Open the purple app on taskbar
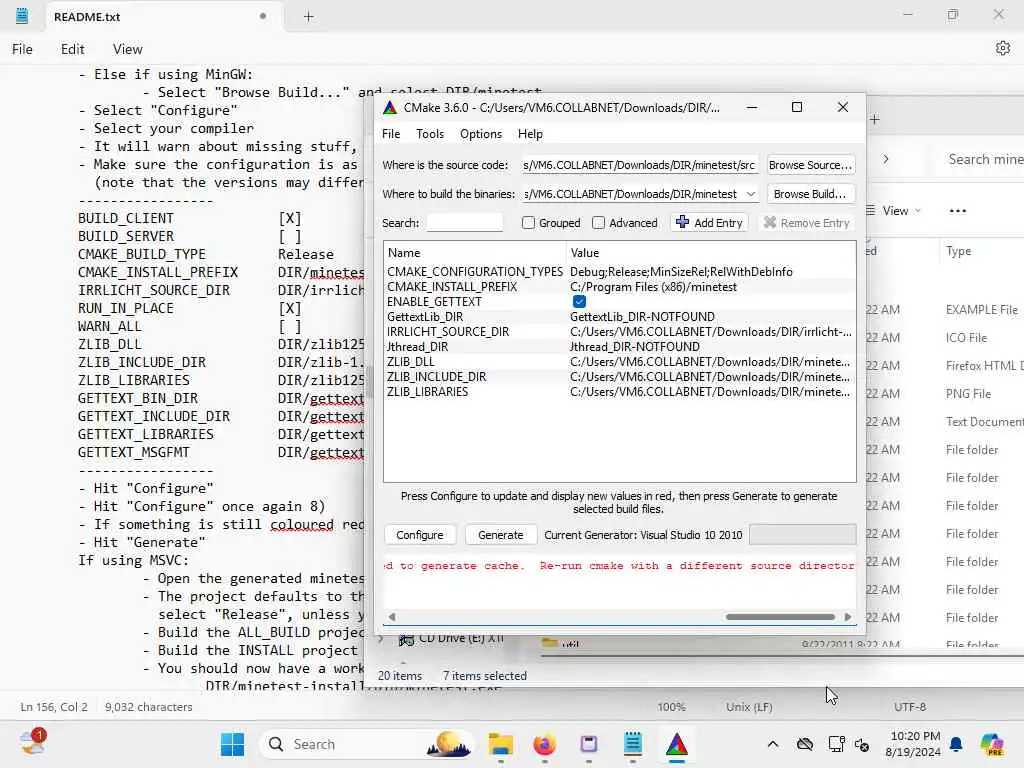 588,744
